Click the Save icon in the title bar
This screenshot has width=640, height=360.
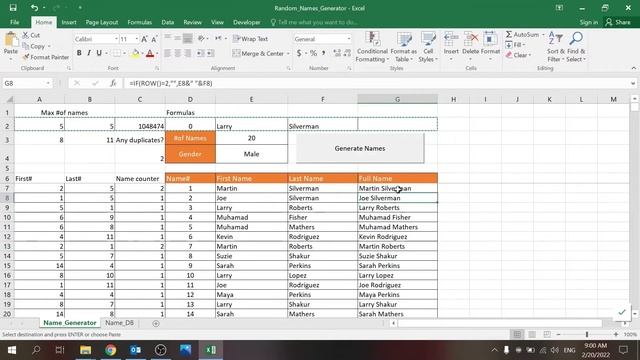coord(13,8)
